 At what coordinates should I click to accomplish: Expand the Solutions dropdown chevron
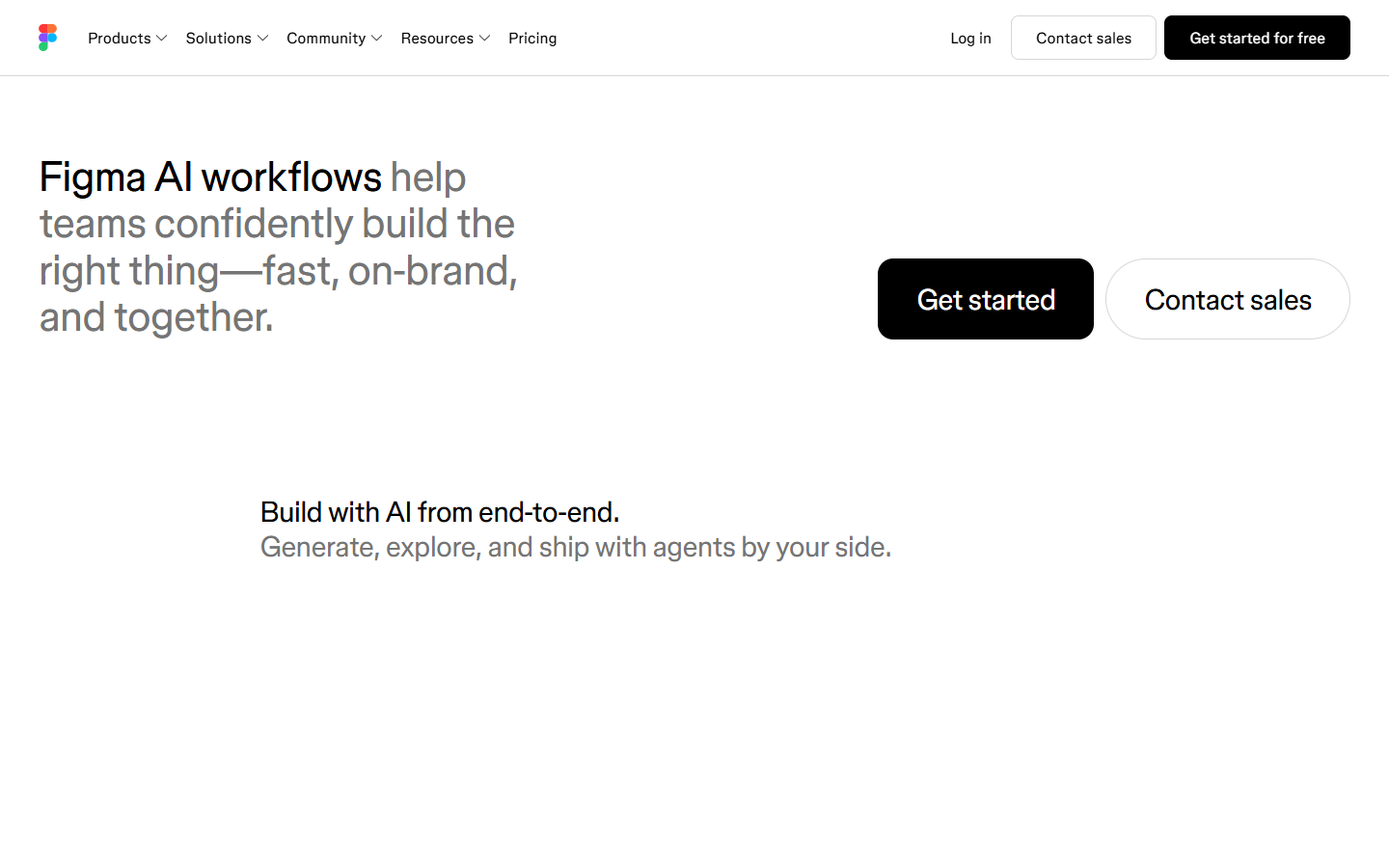coord(262,39)
